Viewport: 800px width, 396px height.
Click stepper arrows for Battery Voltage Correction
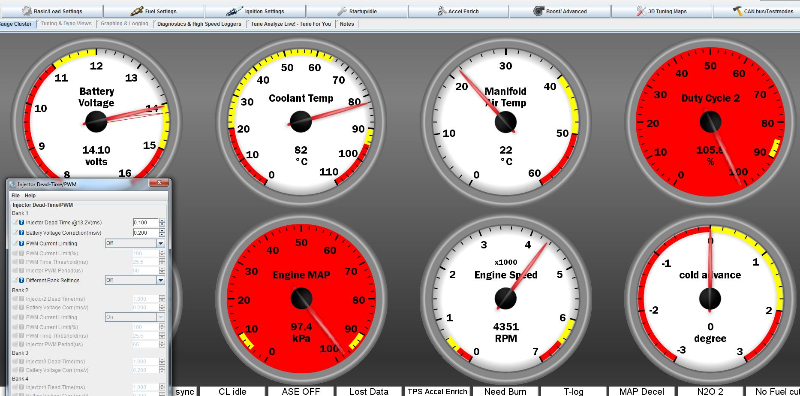(162, 233)
